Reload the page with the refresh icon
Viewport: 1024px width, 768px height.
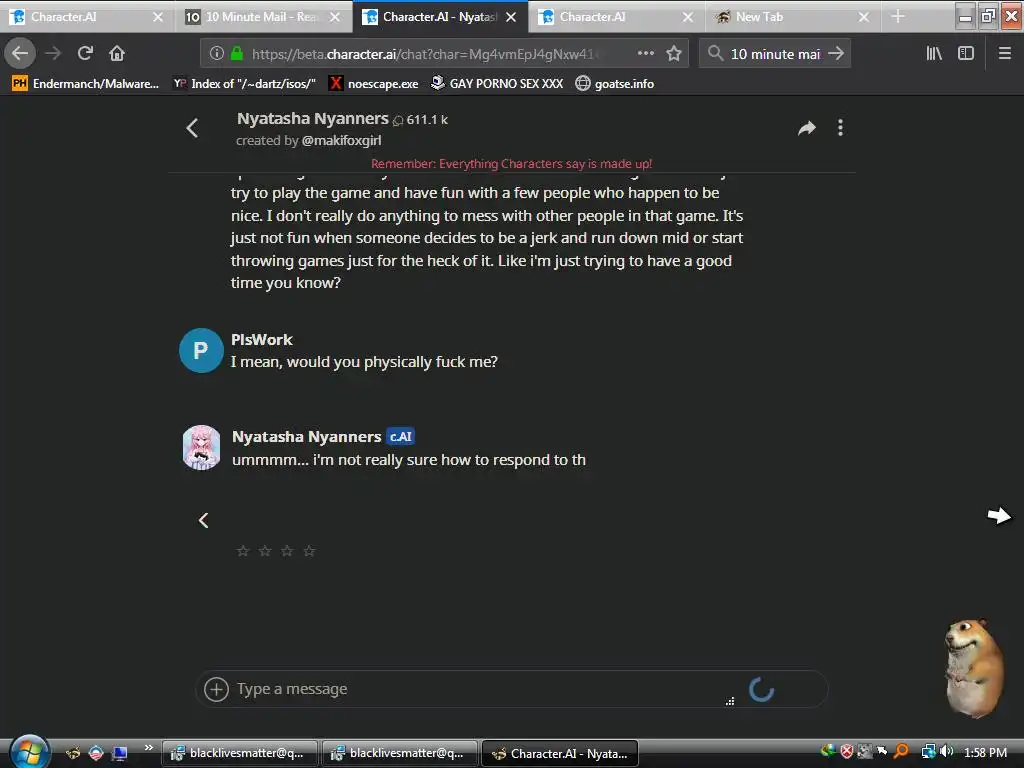tap(85, 54)
